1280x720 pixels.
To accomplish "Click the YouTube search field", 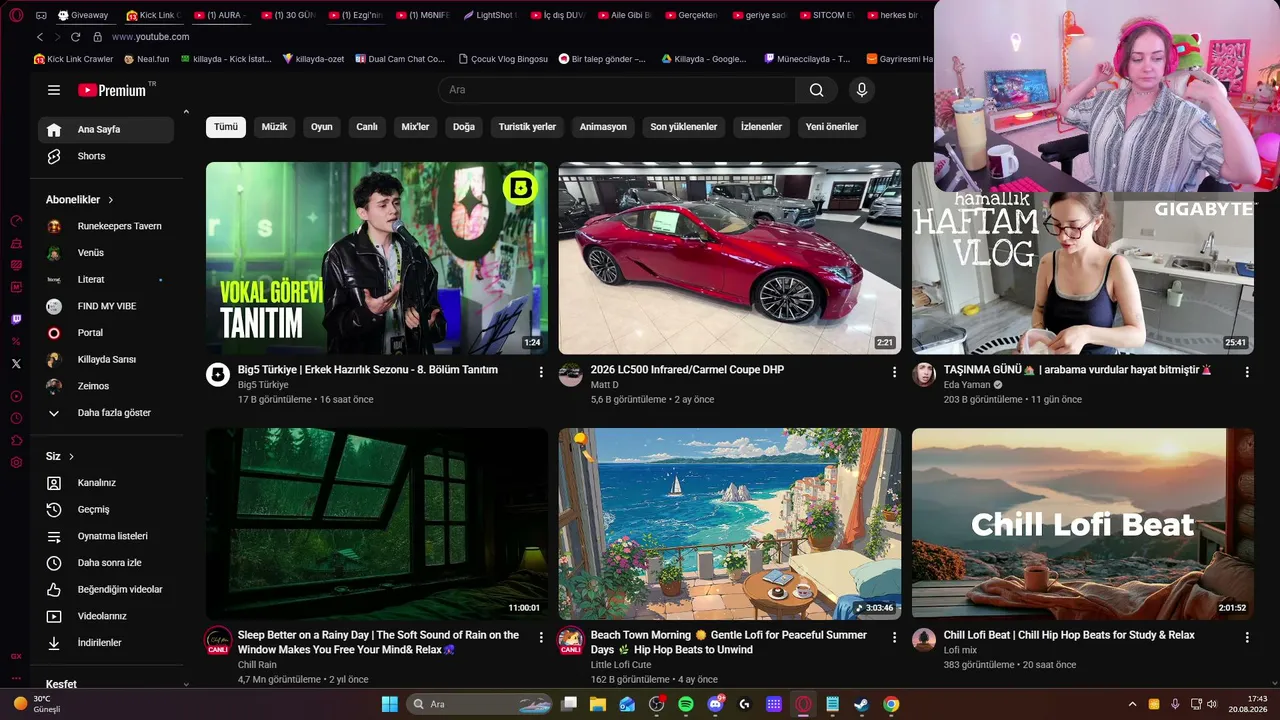I will [617, 90].
